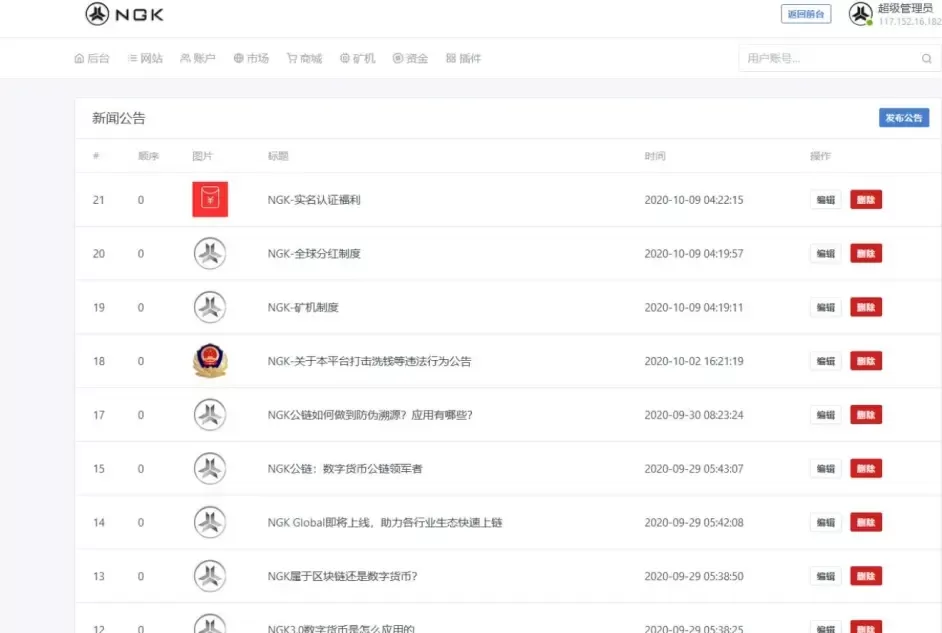Delete the NGK-矿机制度 announcement
The height and width of the screenshot is (633, 942).
coord(866,307)
